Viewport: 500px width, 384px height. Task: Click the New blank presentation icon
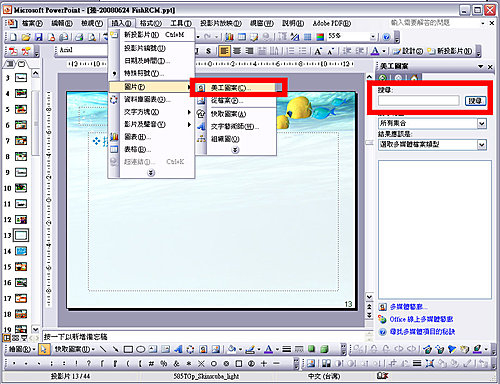13,37
